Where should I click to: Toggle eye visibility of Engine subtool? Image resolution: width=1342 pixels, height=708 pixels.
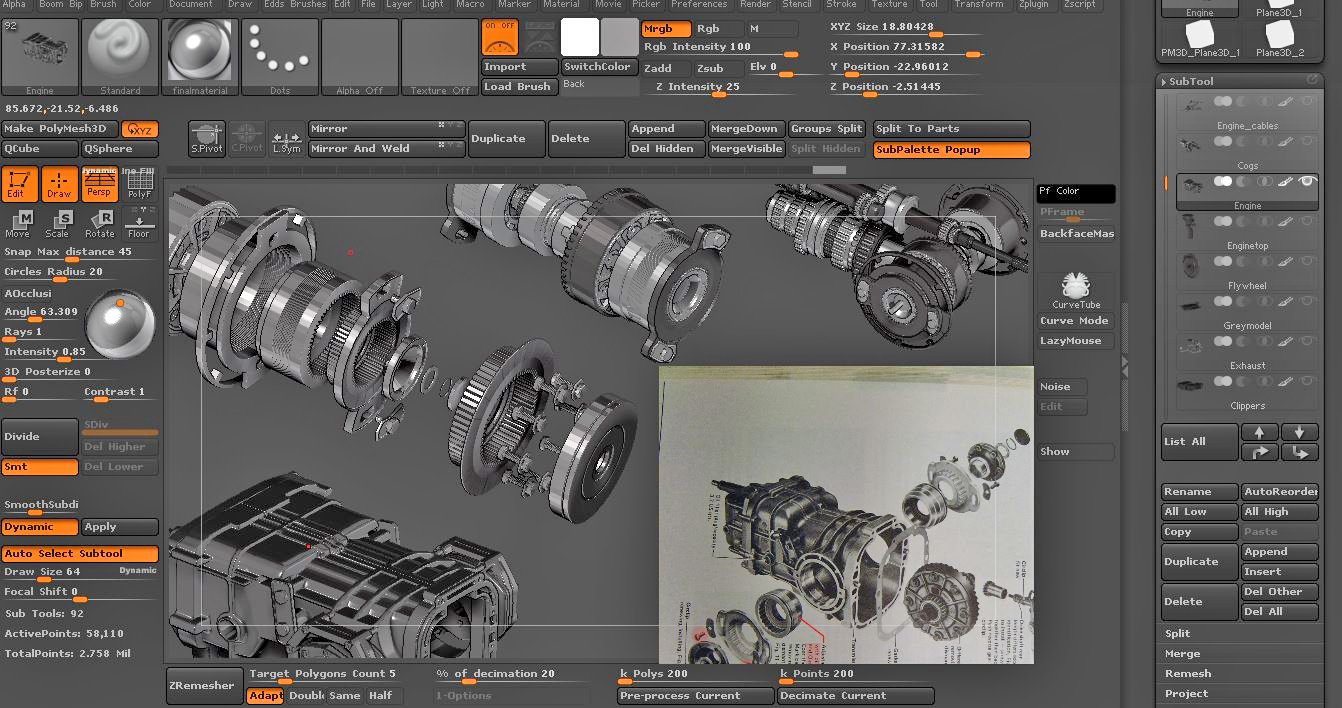coord(1305,181)
